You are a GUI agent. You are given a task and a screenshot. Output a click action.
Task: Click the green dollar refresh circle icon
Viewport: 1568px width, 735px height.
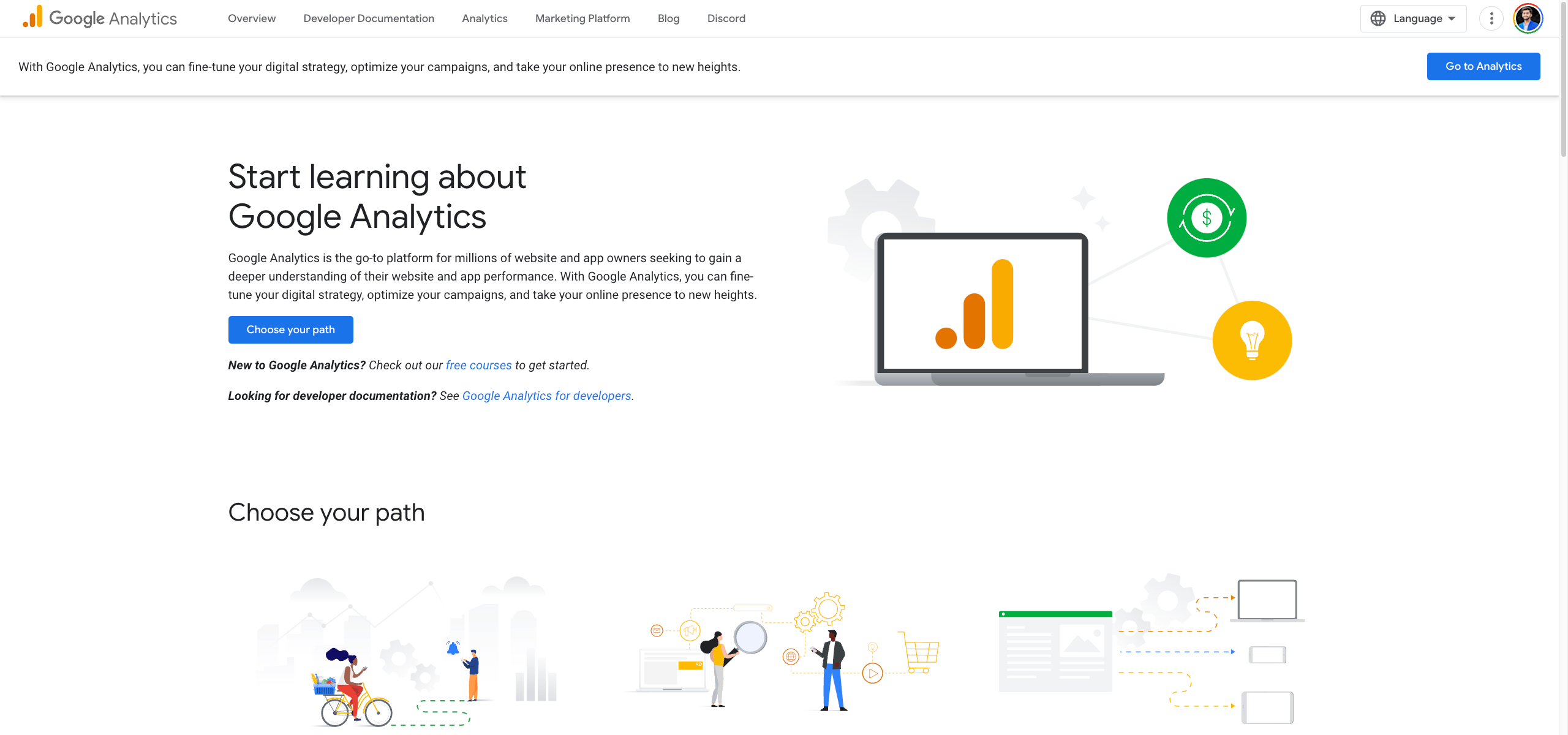pos(1207,218)
